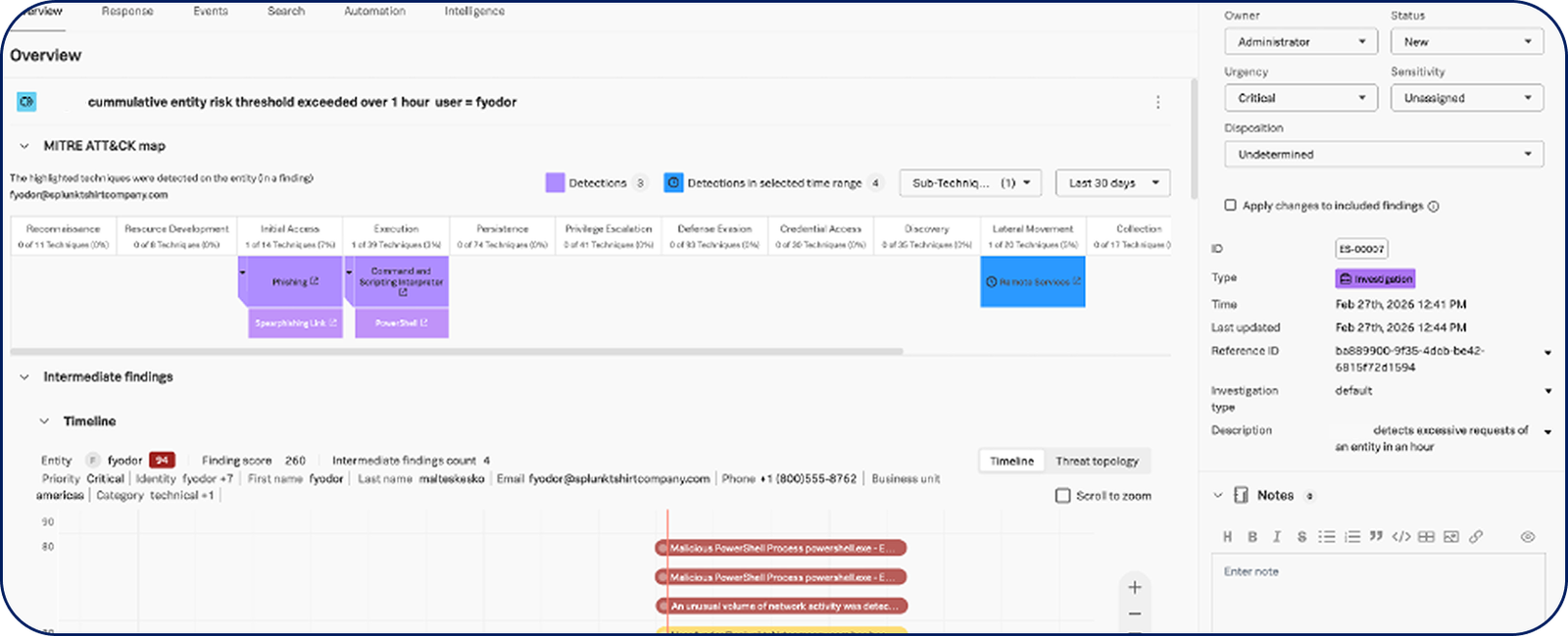
Task: Click the insert link icon in Notes
Action: 1476,537
